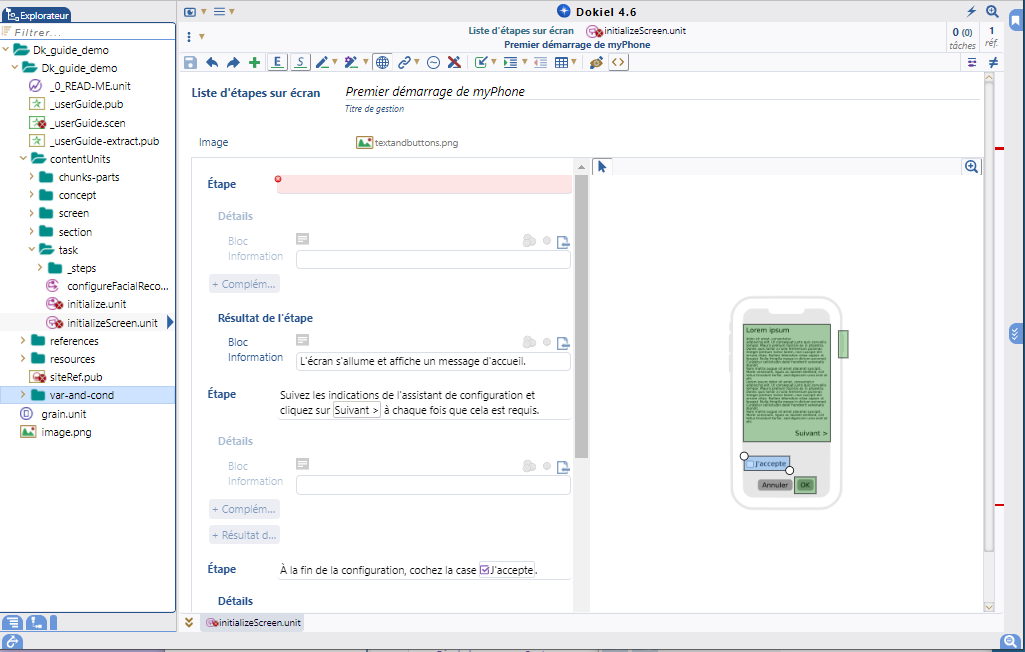Open the dropdown arrow beside the pencil tool
Screen dimensions: 1025x652
335,62
